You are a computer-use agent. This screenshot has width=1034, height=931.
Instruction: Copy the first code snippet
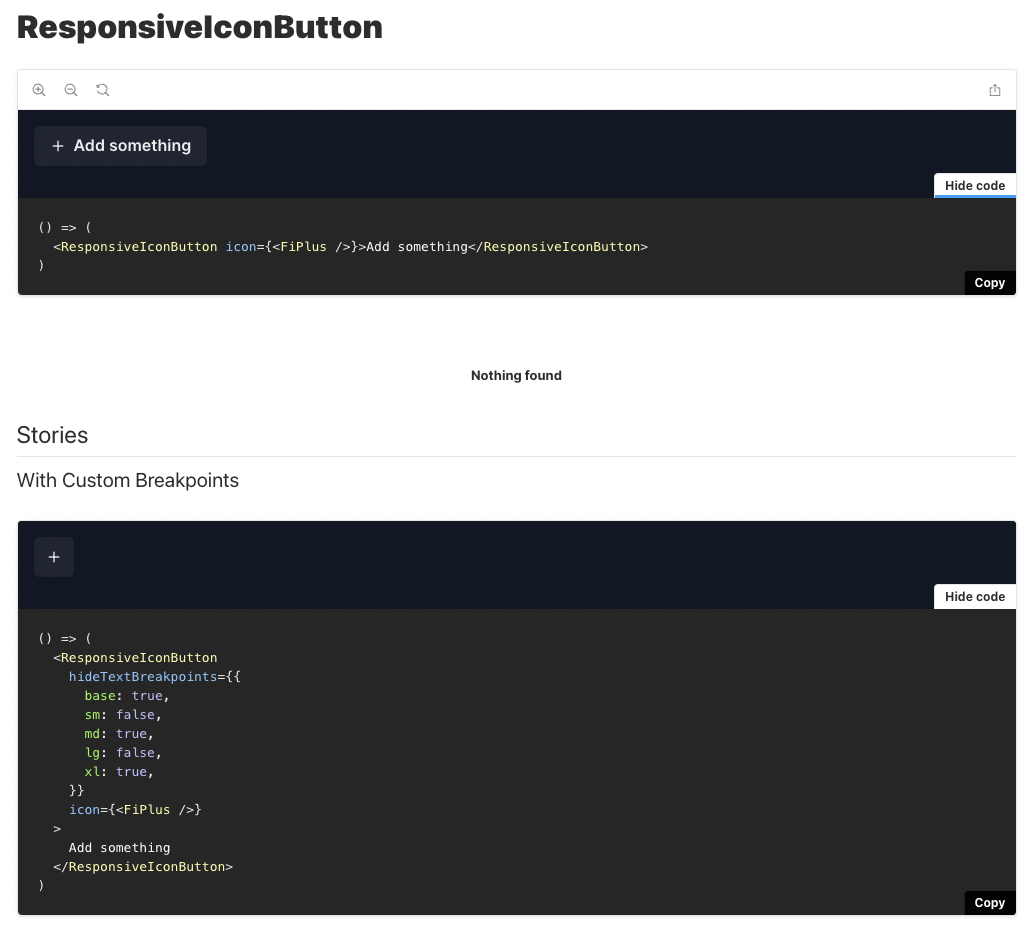(989, 282)
